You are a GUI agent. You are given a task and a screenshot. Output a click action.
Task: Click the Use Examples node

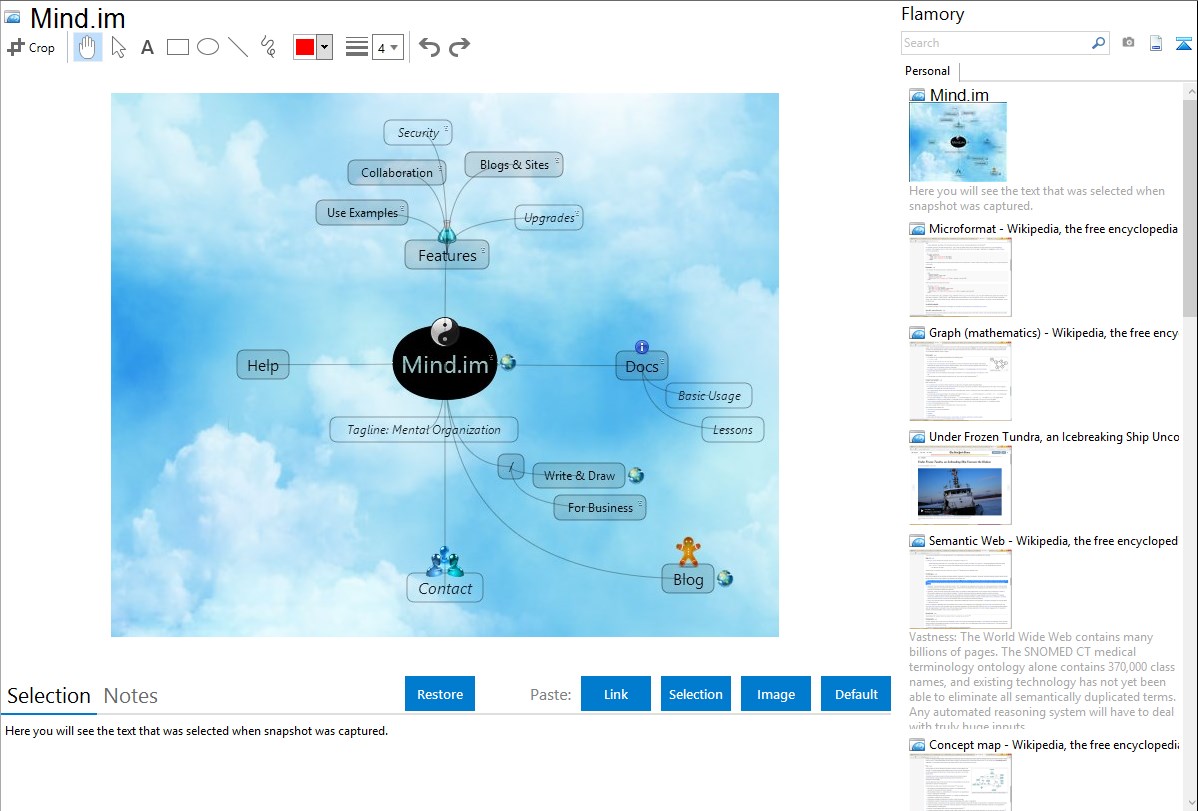coord(362,212)
